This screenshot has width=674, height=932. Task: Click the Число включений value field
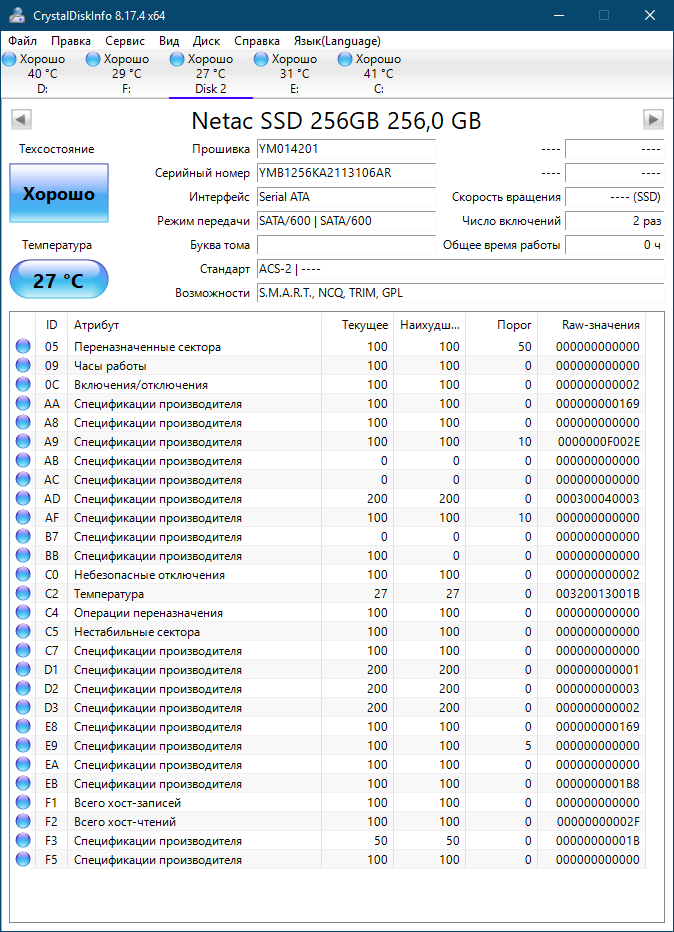615,221
